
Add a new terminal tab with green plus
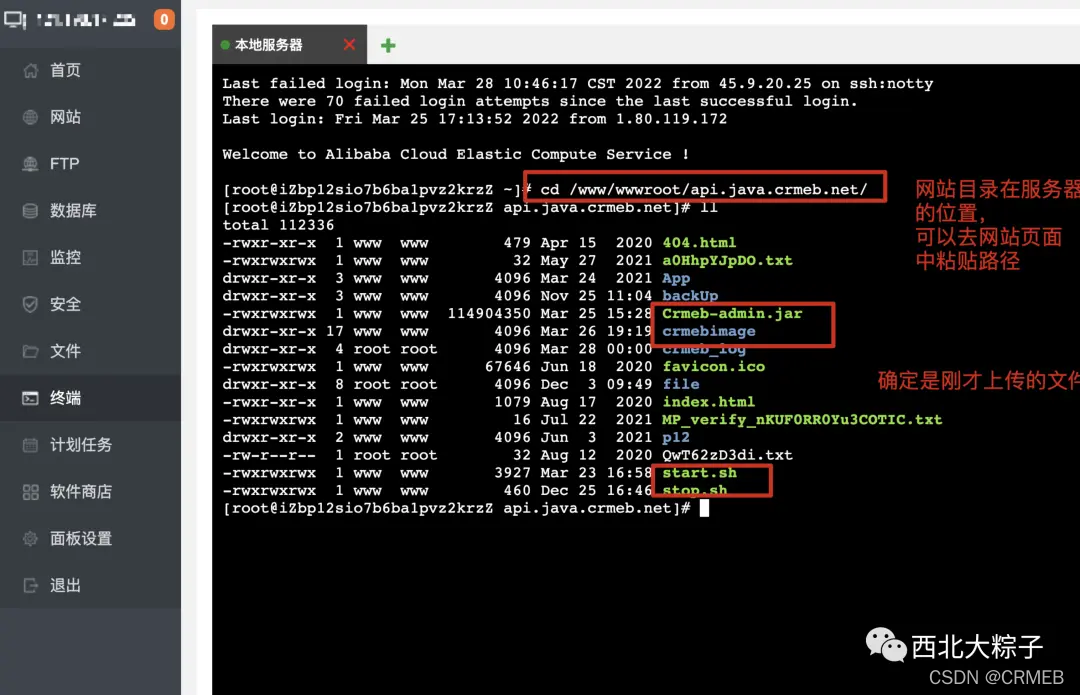pos(388,45)
